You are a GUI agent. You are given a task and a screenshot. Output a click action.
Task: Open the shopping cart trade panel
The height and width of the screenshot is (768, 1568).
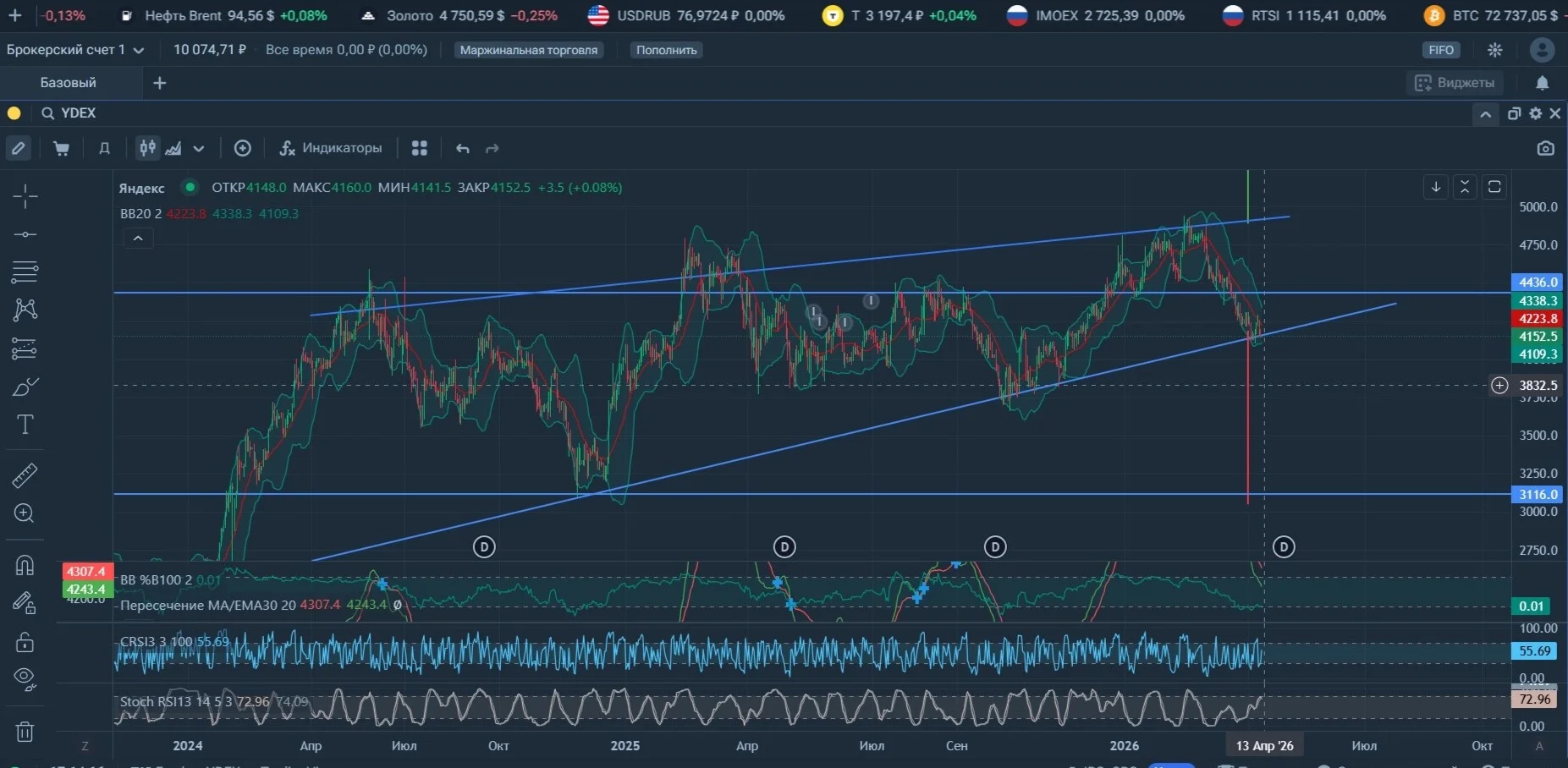(x=61, y=148)
